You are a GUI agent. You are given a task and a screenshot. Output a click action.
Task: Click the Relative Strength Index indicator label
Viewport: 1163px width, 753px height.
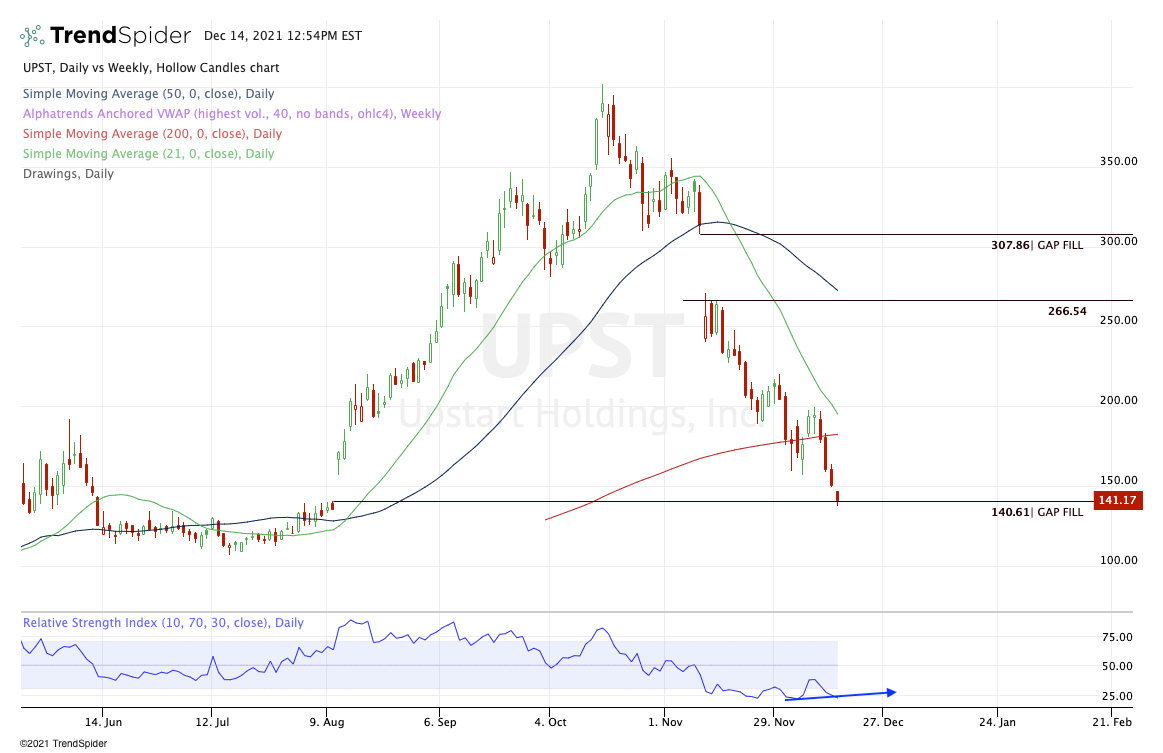163,622
